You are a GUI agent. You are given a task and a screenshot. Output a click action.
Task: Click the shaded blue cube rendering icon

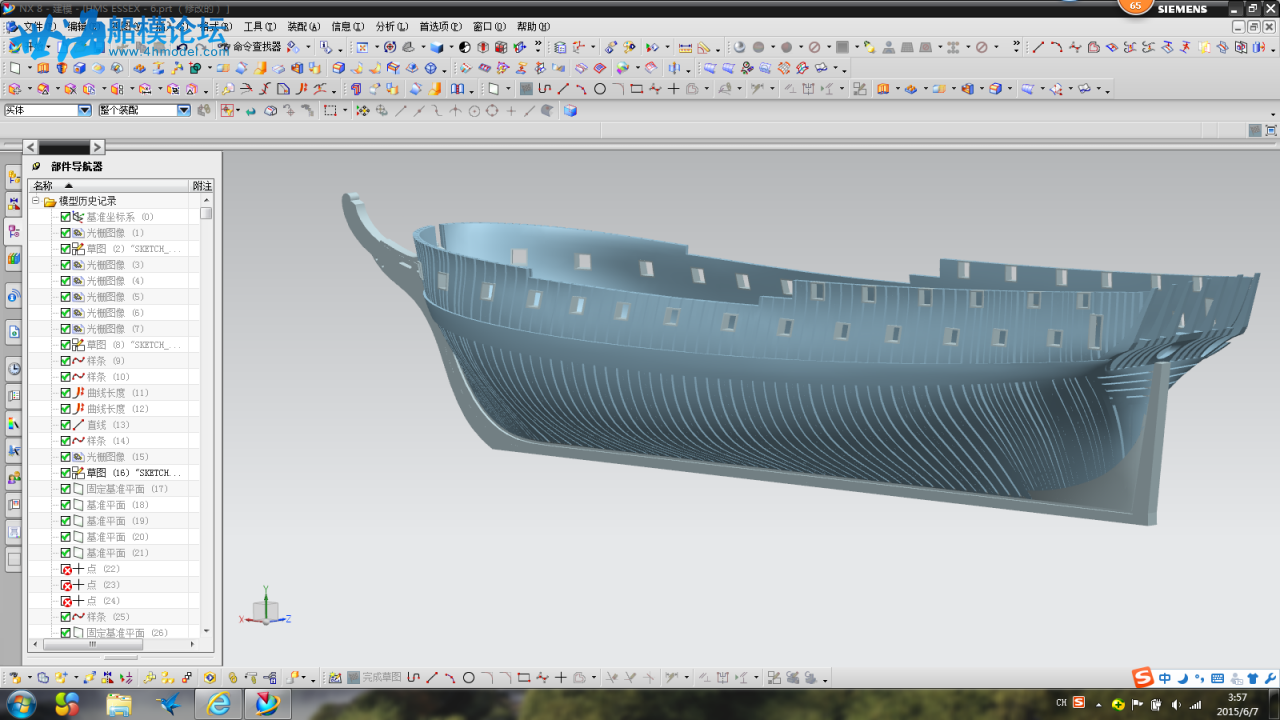click(x=437, y=47)
